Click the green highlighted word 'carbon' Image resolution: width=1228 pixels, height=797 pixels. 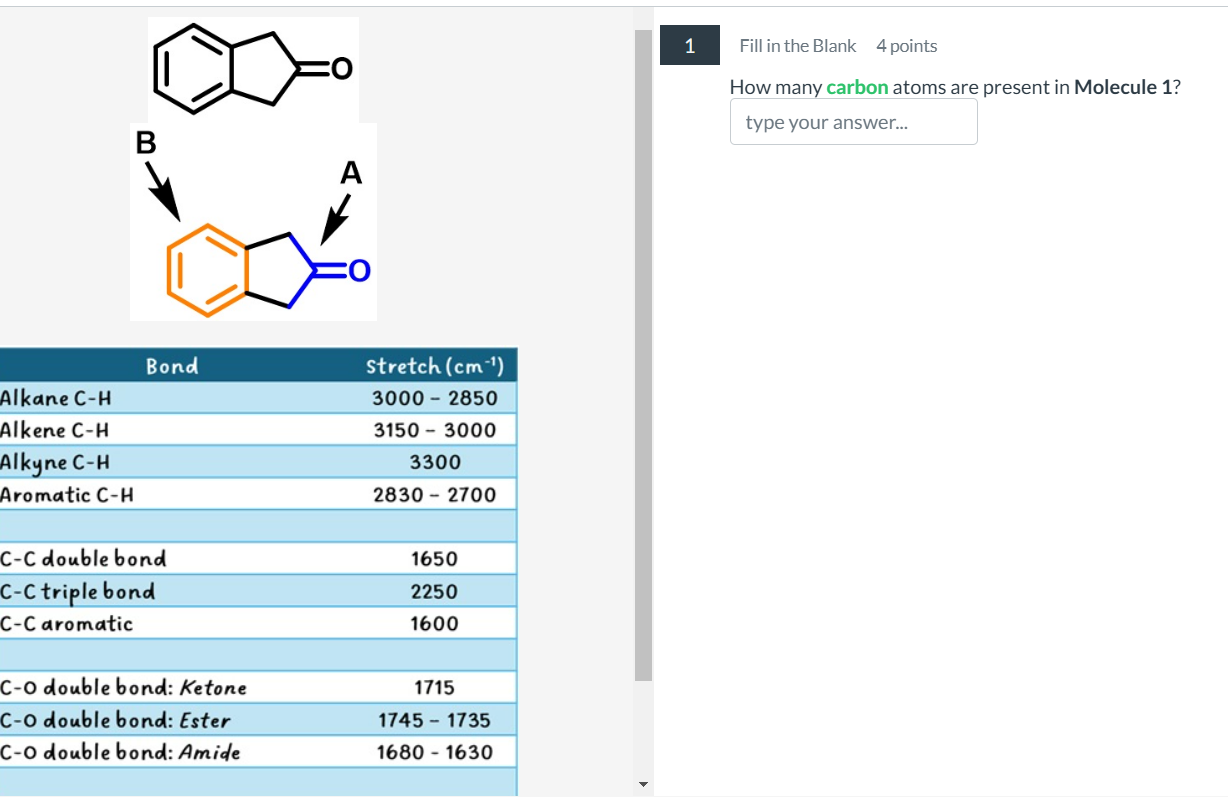(856, 87)
